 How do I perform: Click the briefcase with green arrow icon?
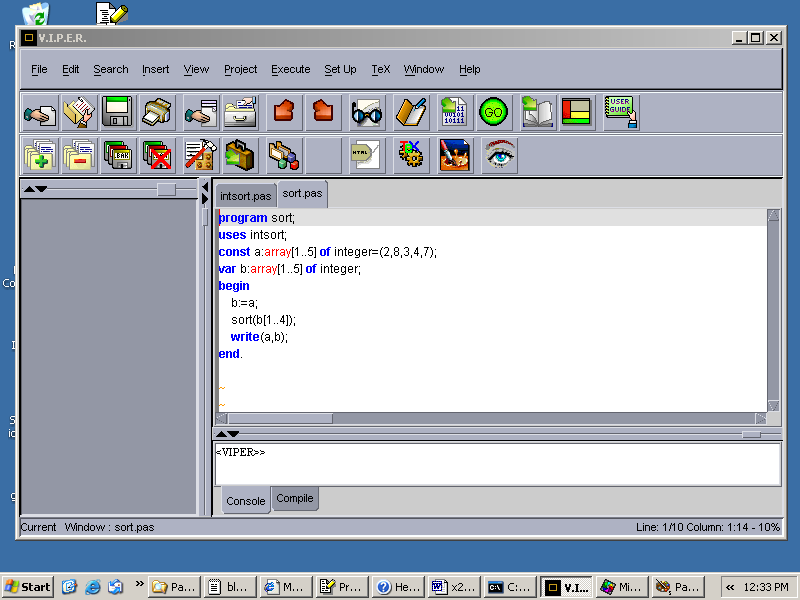240,156
